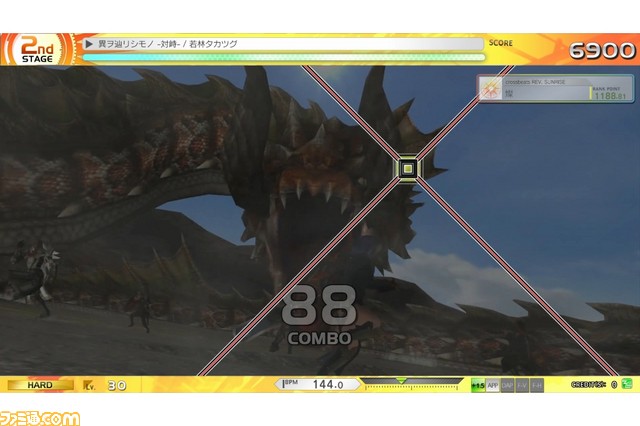Viewport: 640px width, 426px height.
Task: Click the 2nd STAGE badge
Action: pos(37,49)
